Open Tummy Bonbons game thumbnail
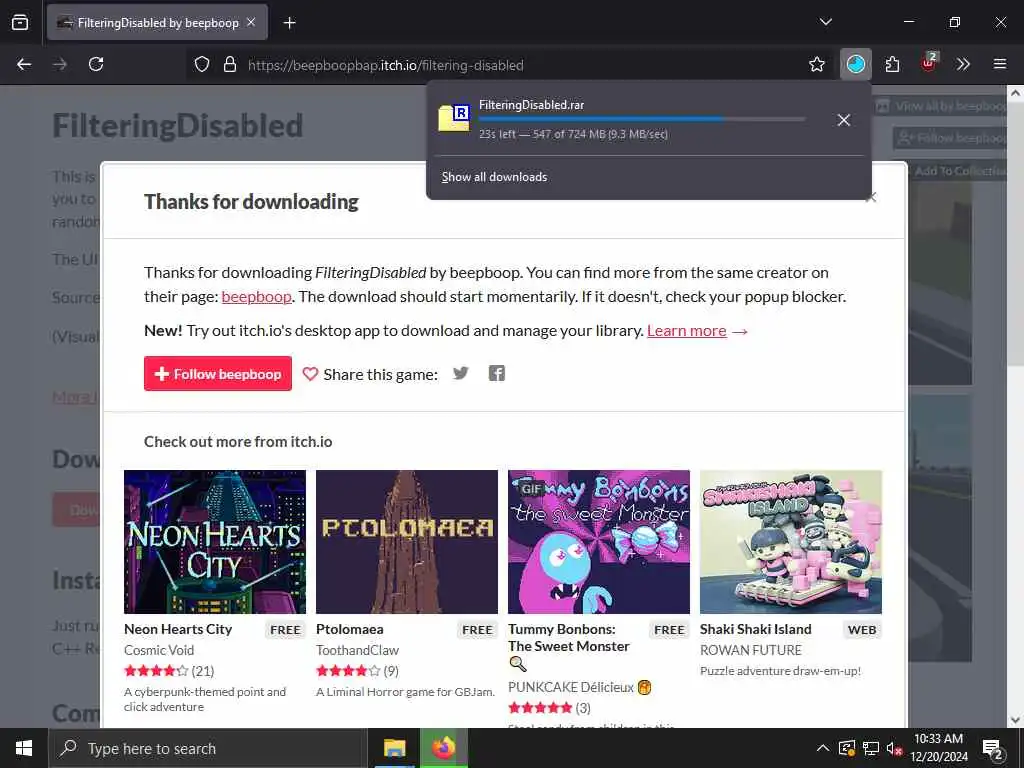The image size is (1024, 768). [x=599, y=542]
